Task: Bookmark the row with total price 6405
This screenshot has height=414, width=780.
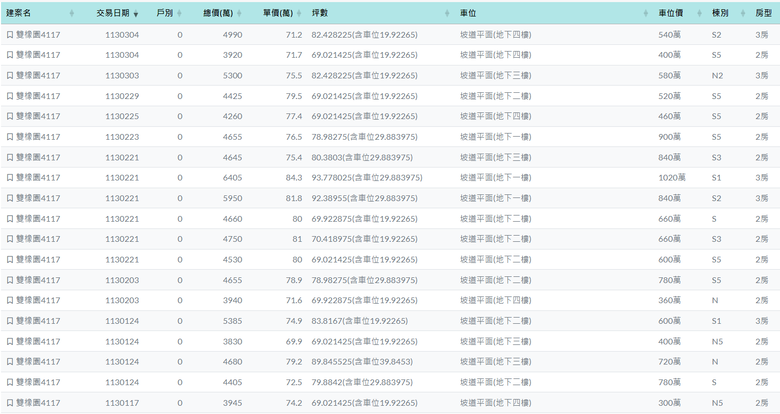Action: coord(10,178)
